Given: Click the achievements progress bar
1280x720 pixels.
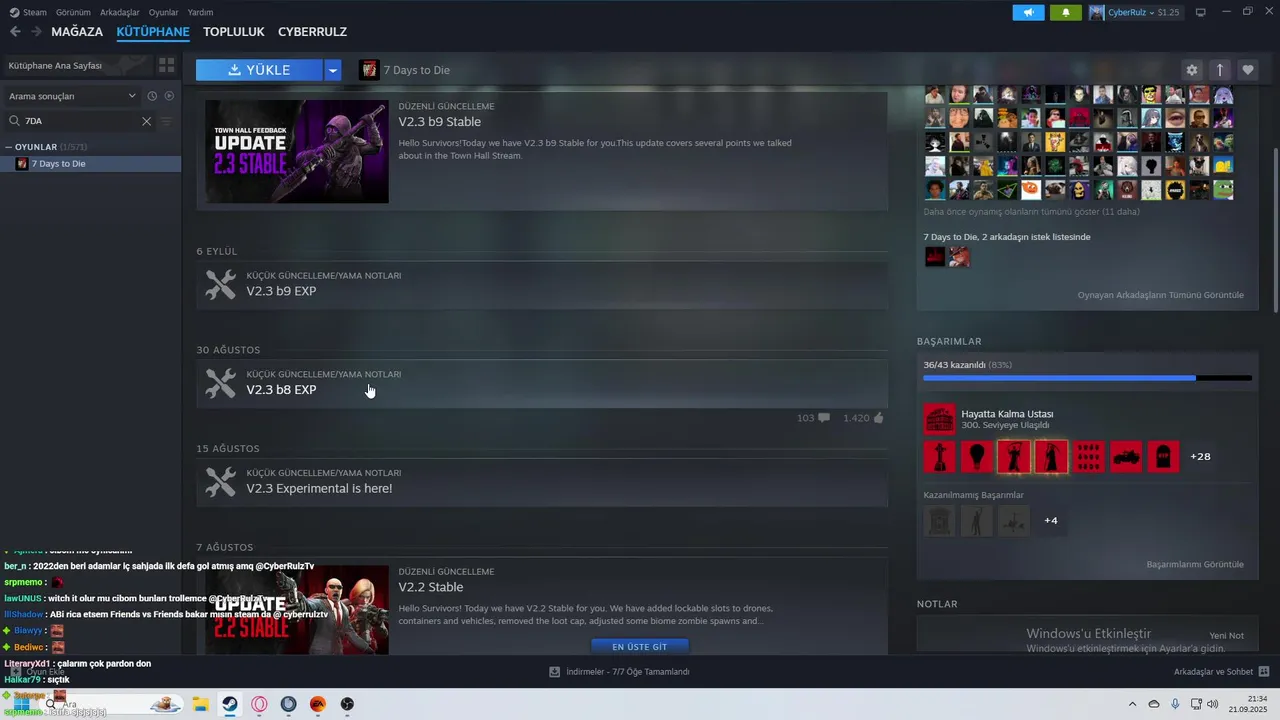Looking at the screenshot, I should click(1087, 378).
